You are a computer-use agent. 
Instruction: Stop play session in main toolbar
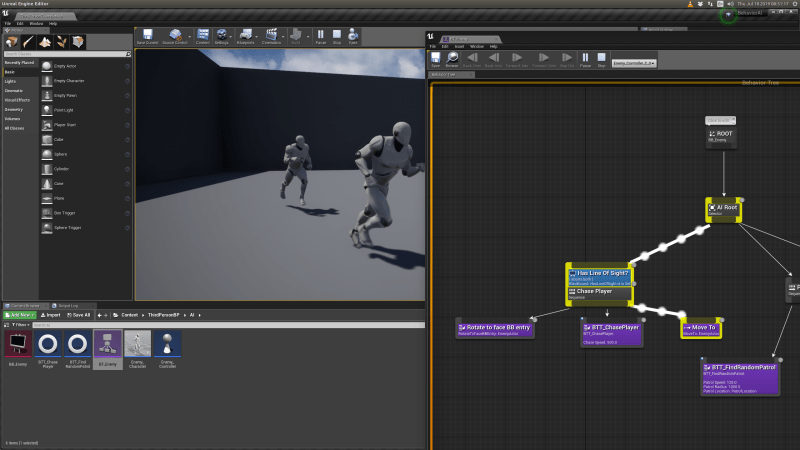pyautogui.click(x=338, y=37)
